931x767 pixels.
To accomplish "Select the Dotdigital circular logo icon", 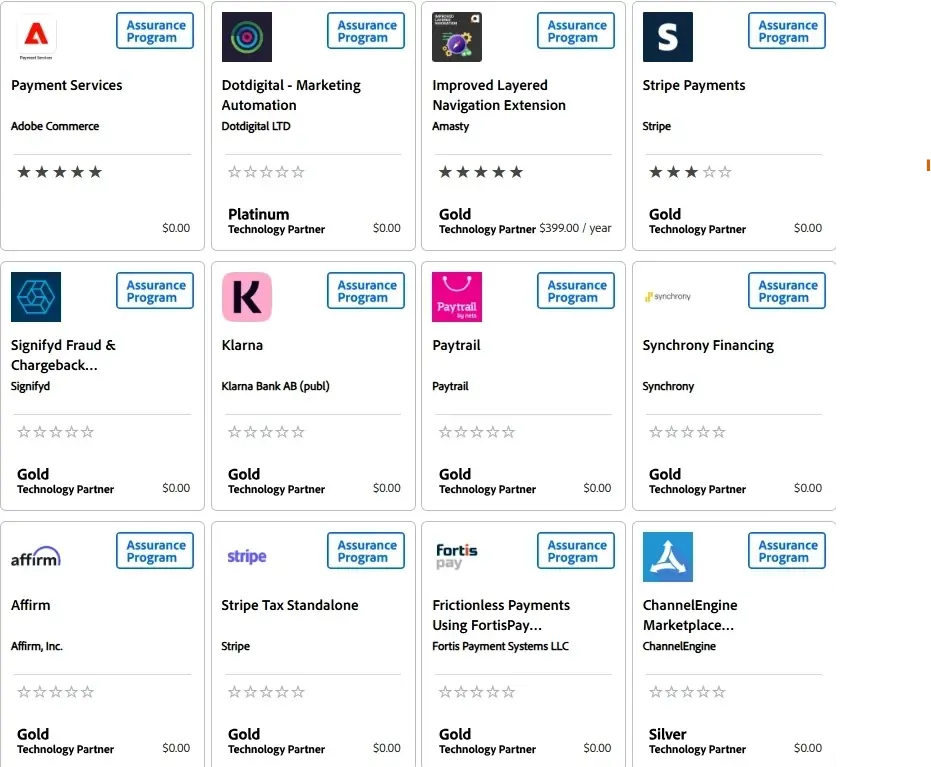I will click(x=247, y=36).
